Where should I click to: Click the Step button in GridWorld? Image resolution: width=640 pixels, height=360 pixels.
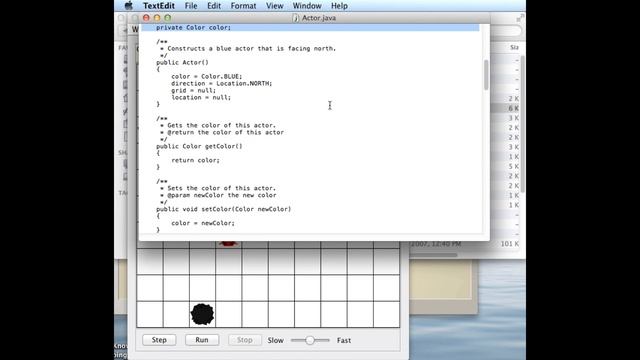coord(159,340)
